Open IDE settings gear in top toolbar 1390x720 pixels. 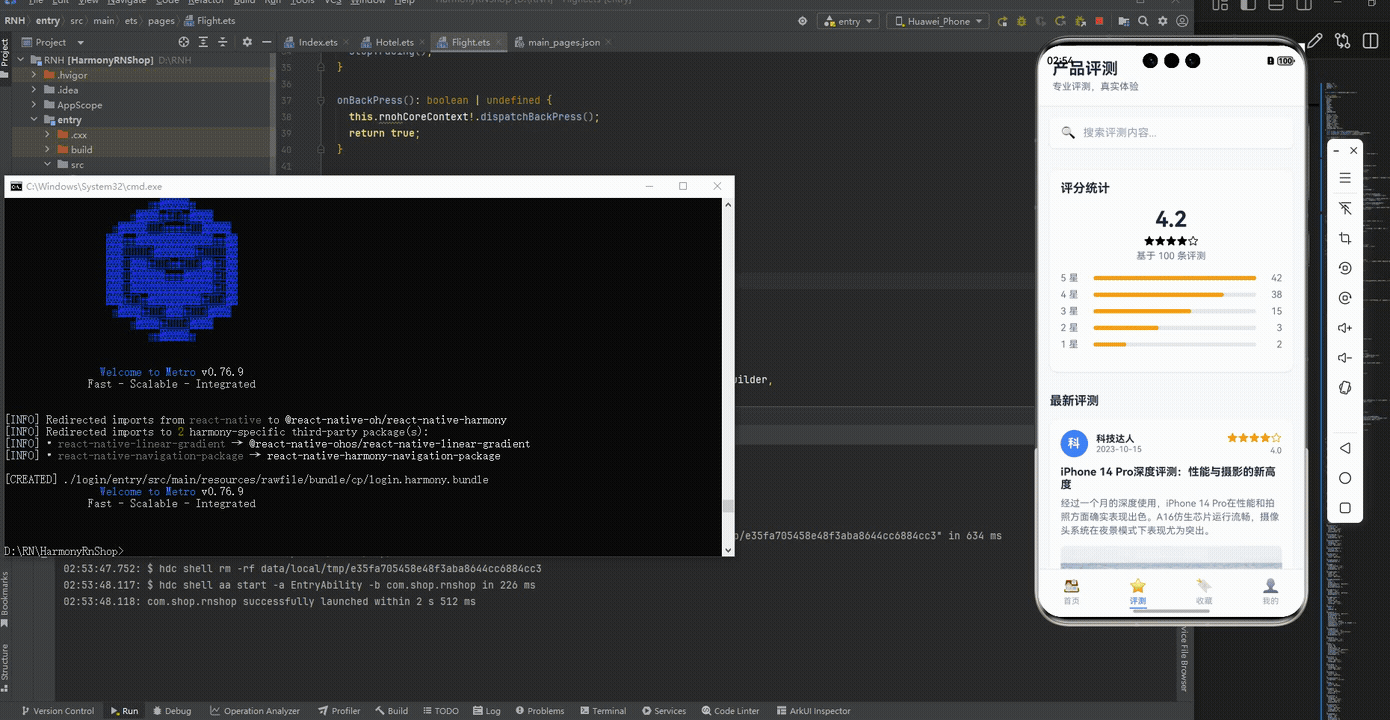(x=1162, y=21)
